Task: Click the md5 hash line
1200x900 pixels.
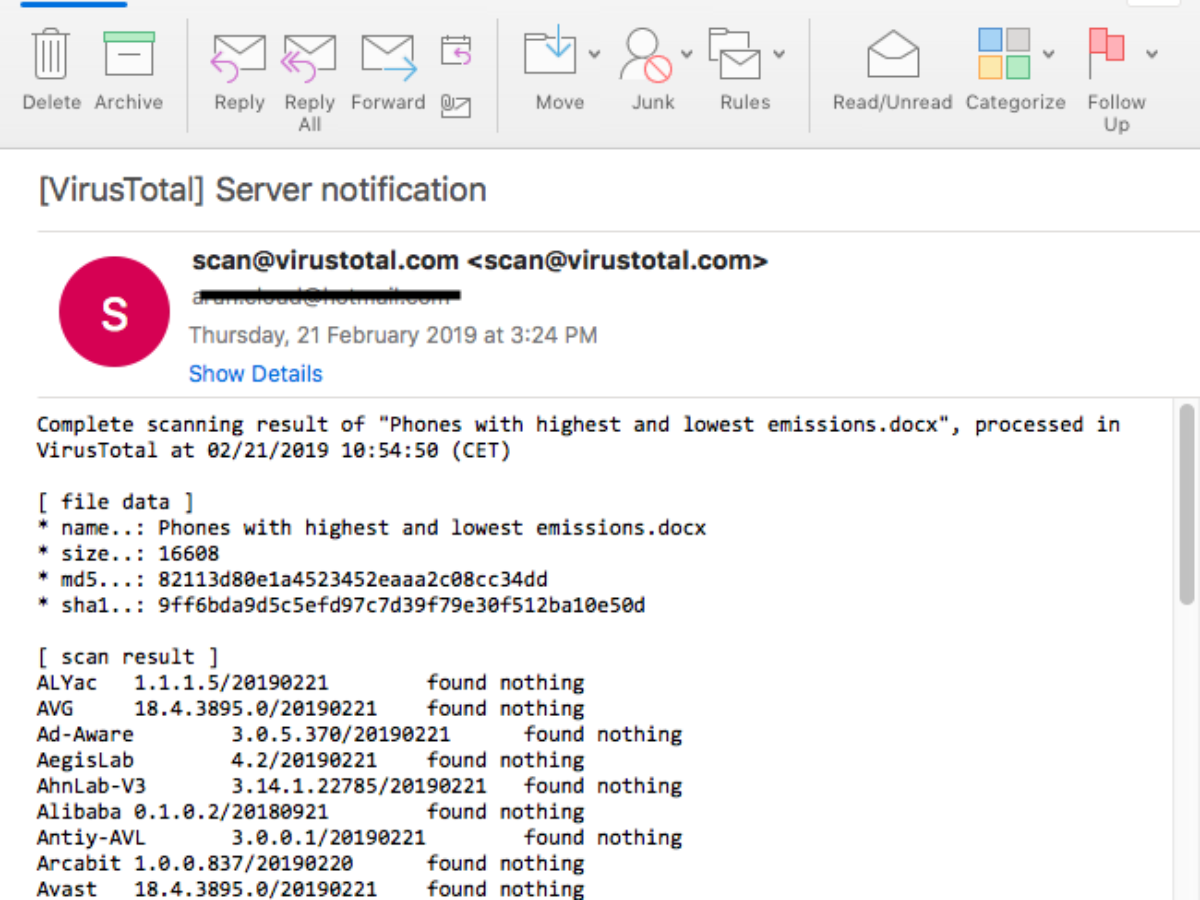Action: pos(292,580)
